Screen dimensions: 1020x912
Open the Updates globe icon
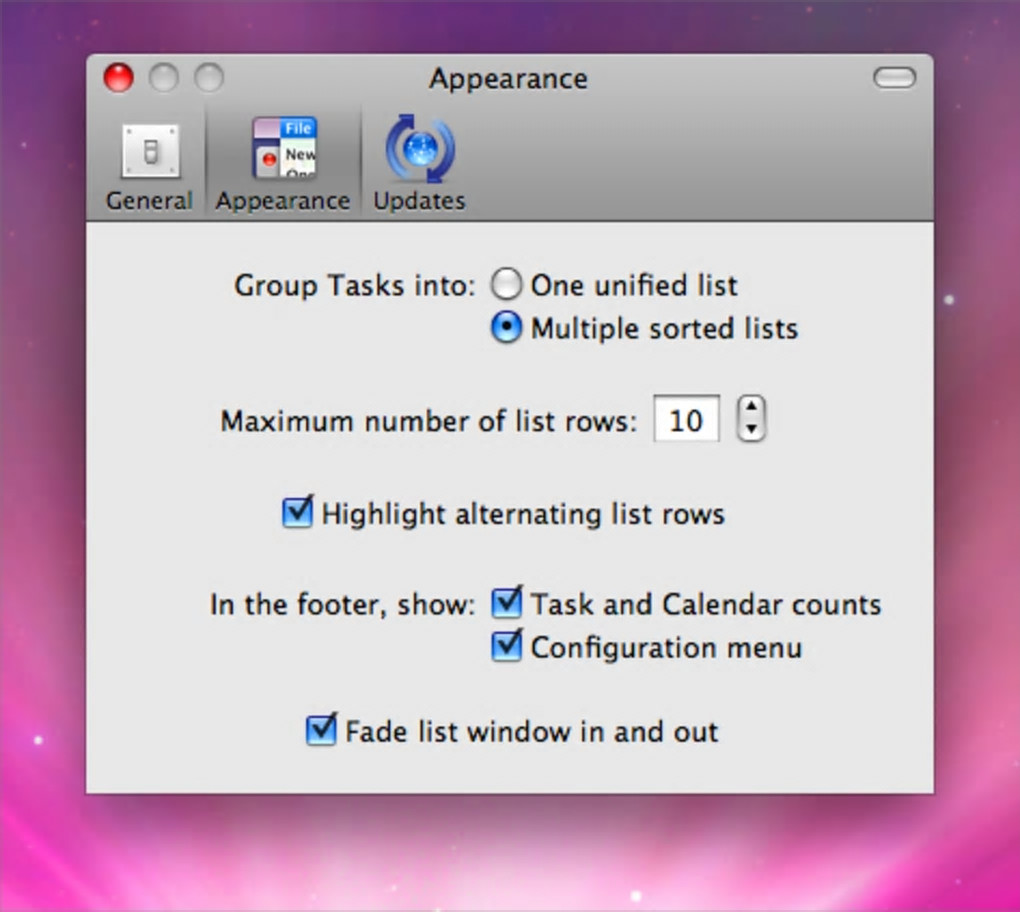[x=420, y=149]
